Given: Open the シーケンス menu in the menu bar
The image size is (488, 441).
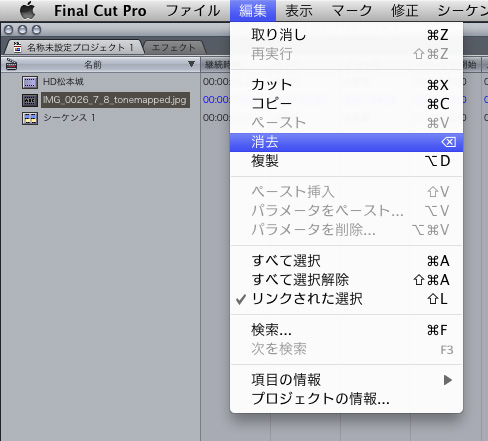Looking at the screenshot, I should 463,11.
